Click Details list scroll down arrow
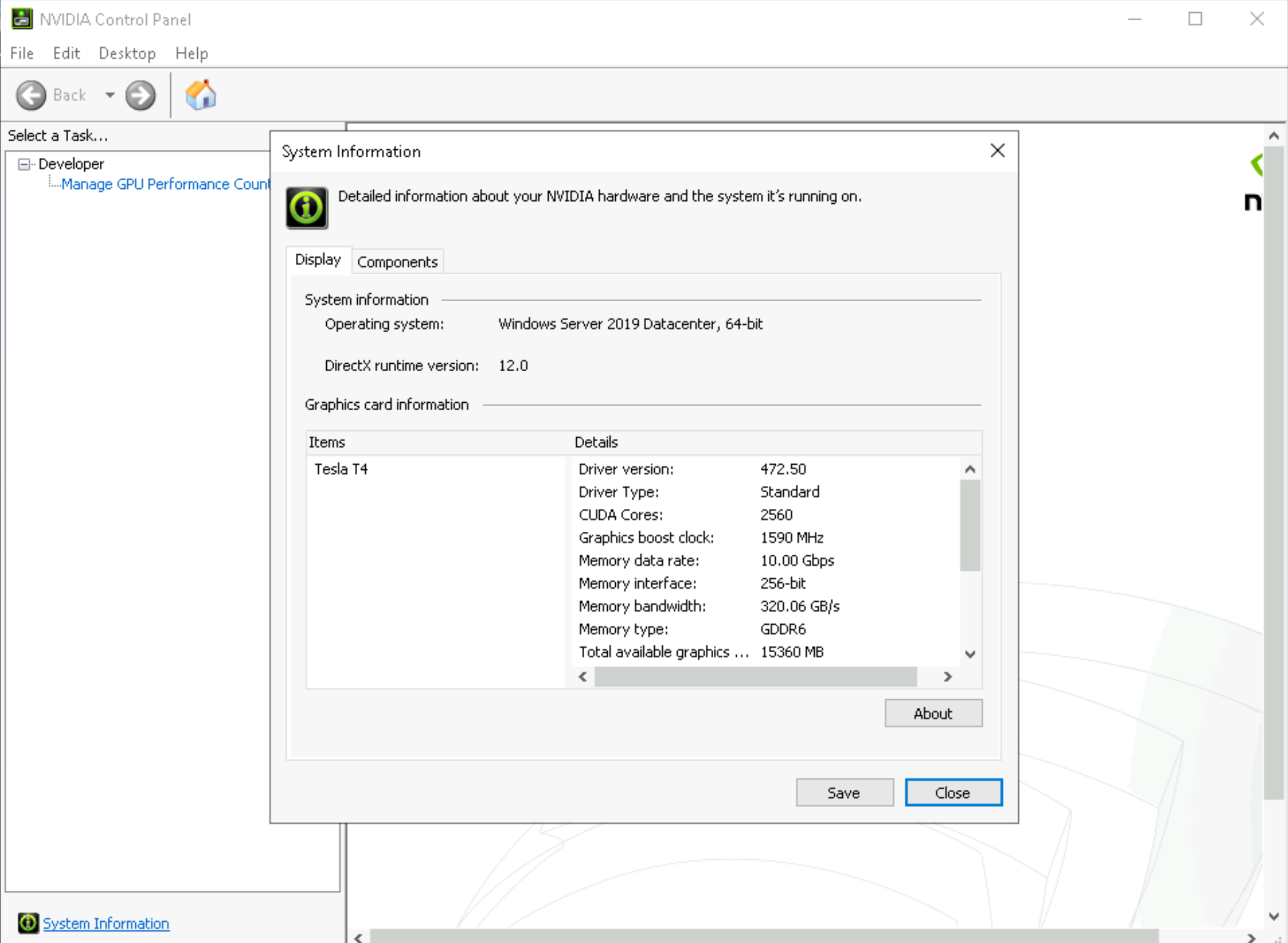The image size is (1288, 943). [x=970, y=653]
